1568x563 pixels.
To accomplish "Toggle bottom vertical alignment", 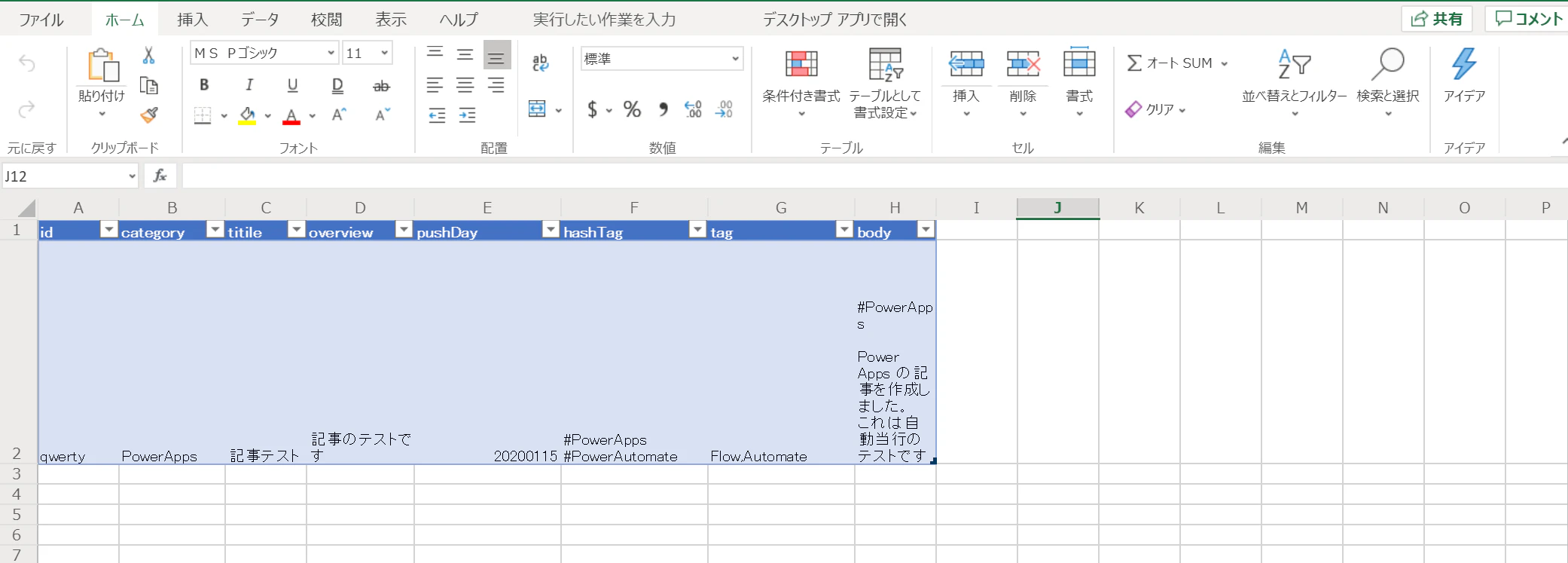I will click(496, 56).
